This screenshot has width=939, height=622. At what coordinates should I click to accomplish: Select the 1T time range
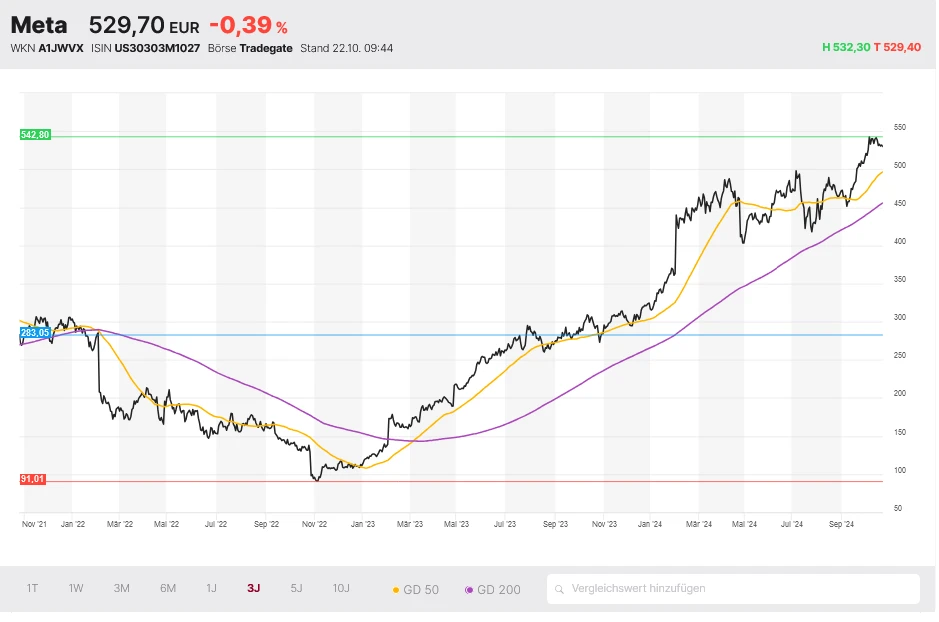33,588
